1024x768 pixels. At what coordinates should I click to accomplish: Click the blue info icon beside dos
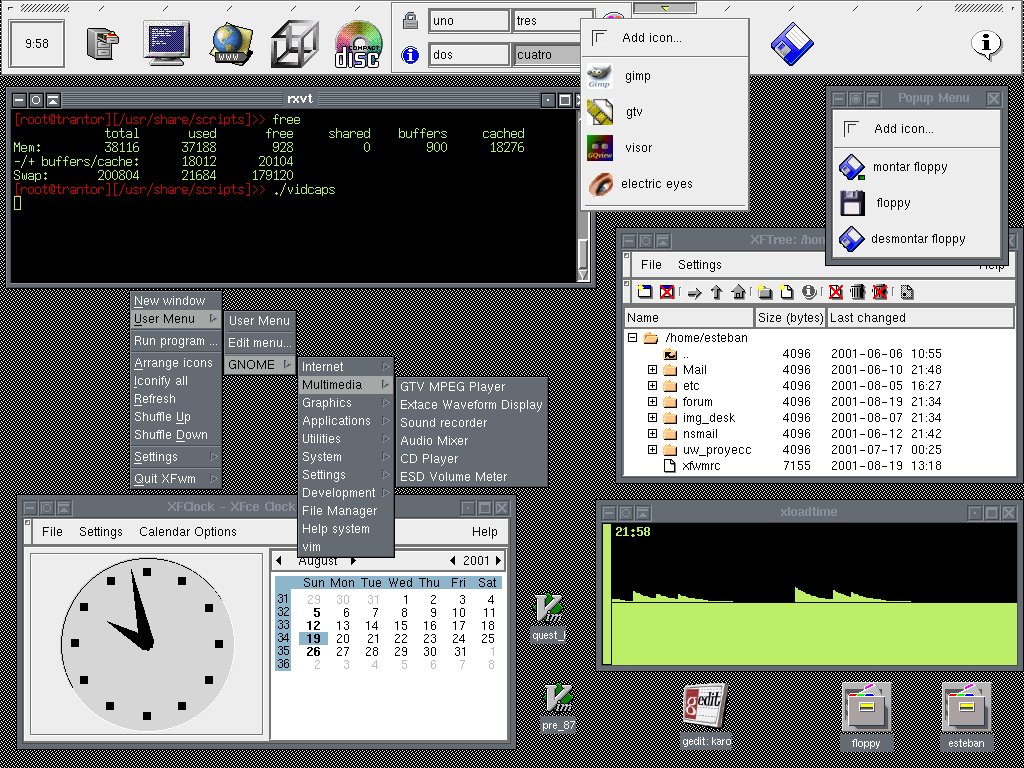pyautogui.click(x=410, y=55)
